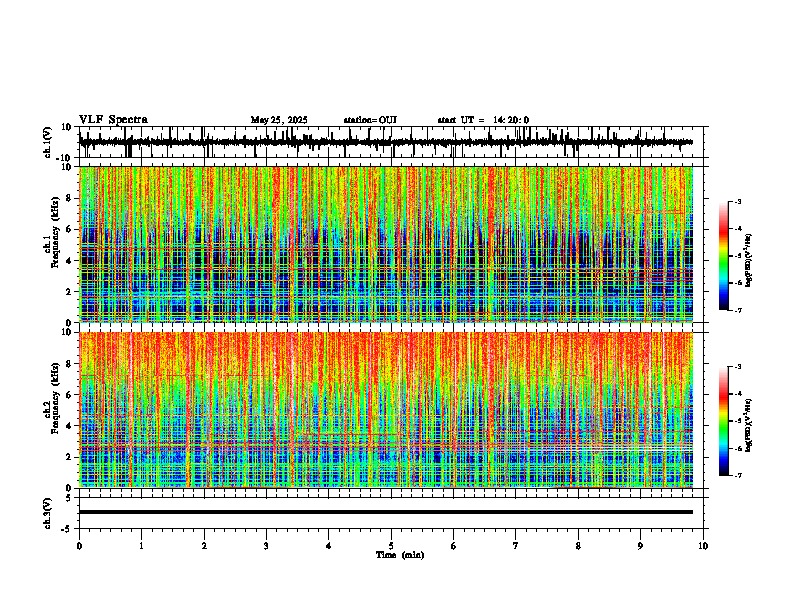Click the ch.1 spectrogram color scale bar
Image resolution: width=792 pixels, height=612 pixels.
tap(724, 256)
